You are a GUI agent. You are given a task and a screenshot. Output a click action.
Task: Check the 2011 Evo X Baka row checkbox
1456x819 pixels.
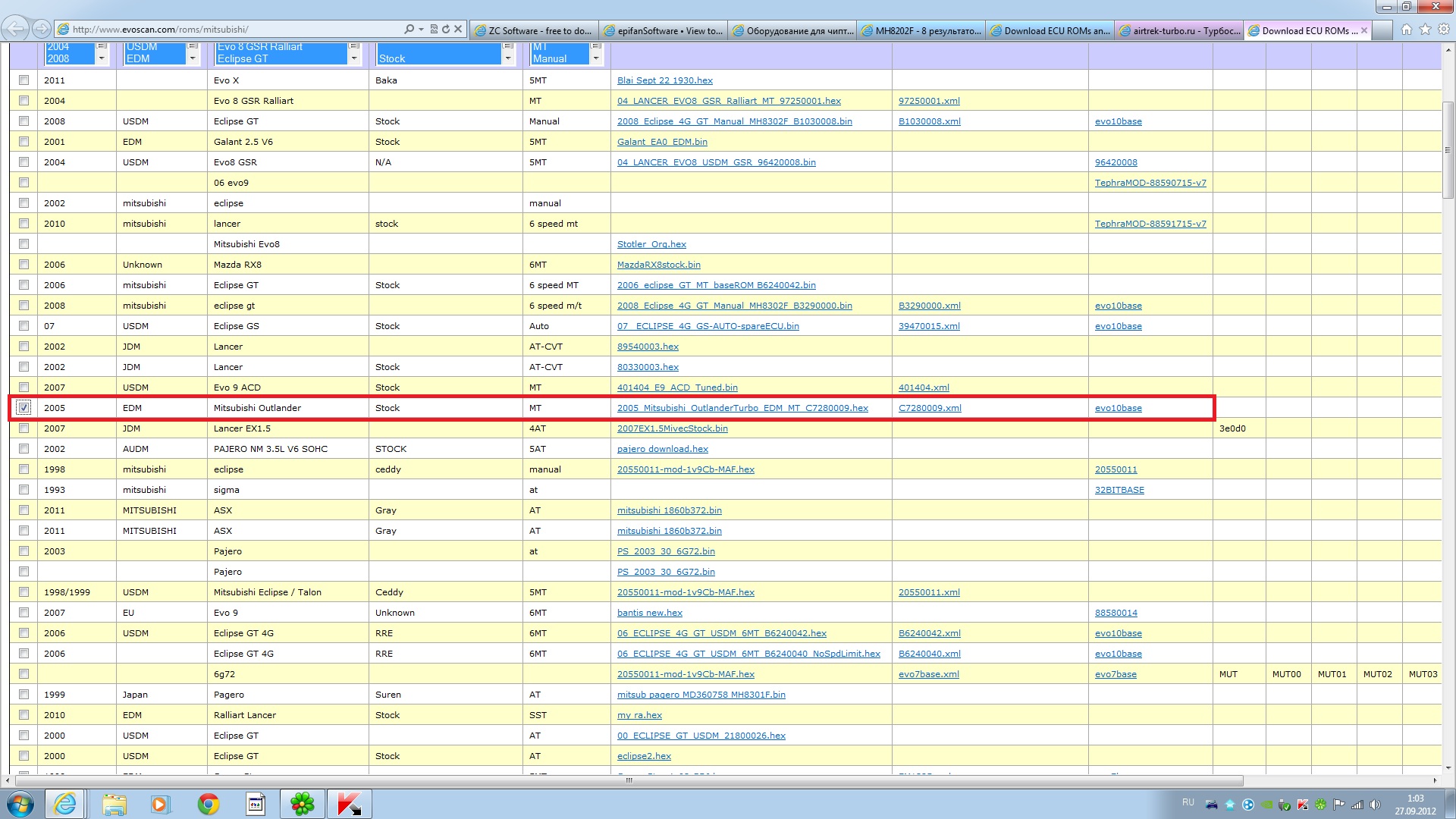(24, 80)
